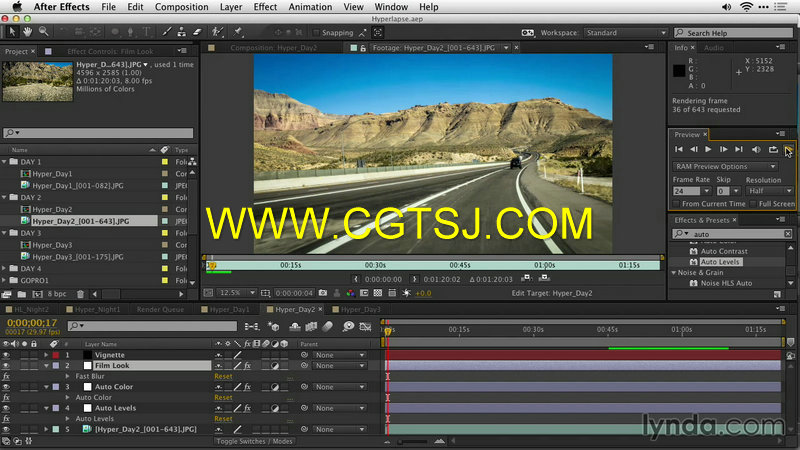Viewport: 800px width, 450px height.
Task: Open the Animation menu
Action: 310,7
